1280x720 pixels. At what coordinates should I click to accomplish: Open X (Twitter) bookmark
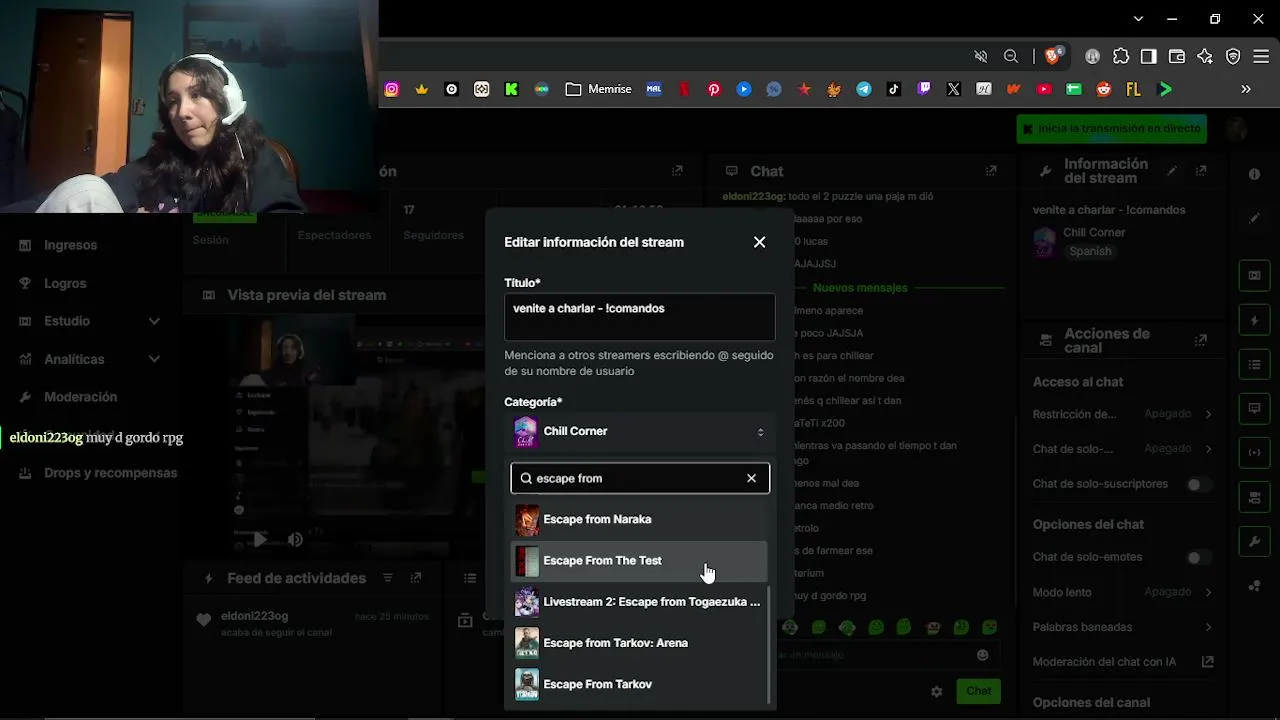pyautogui.click(x=954, y=89)
